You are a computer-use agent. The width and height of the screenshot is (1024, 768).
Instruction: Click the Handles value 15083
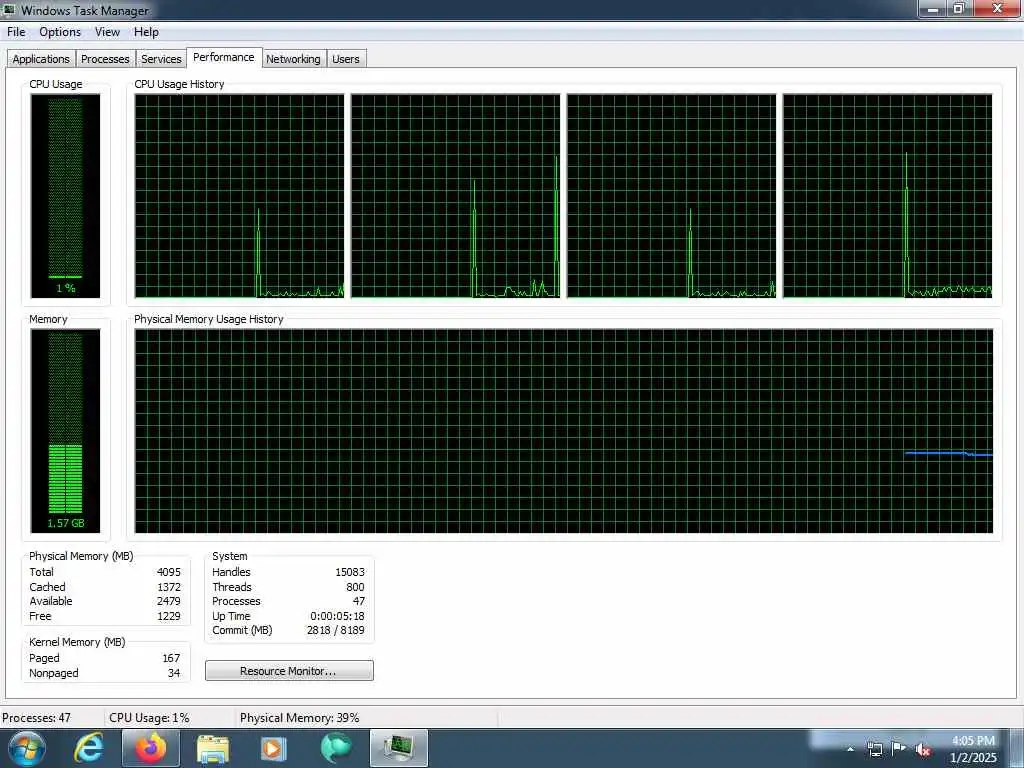pos(349,571)
